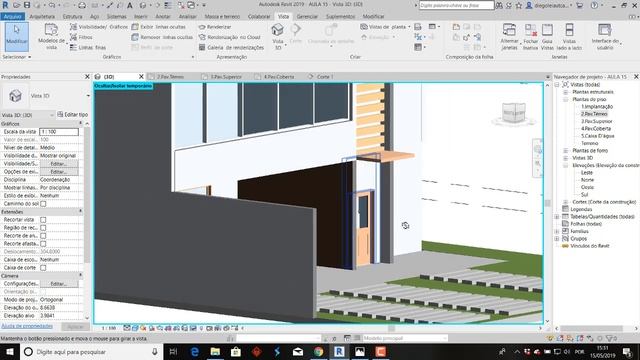Toggle the Recortar vista checkbox
Screen dimensions: 640x360
click(x=43, y=220)
